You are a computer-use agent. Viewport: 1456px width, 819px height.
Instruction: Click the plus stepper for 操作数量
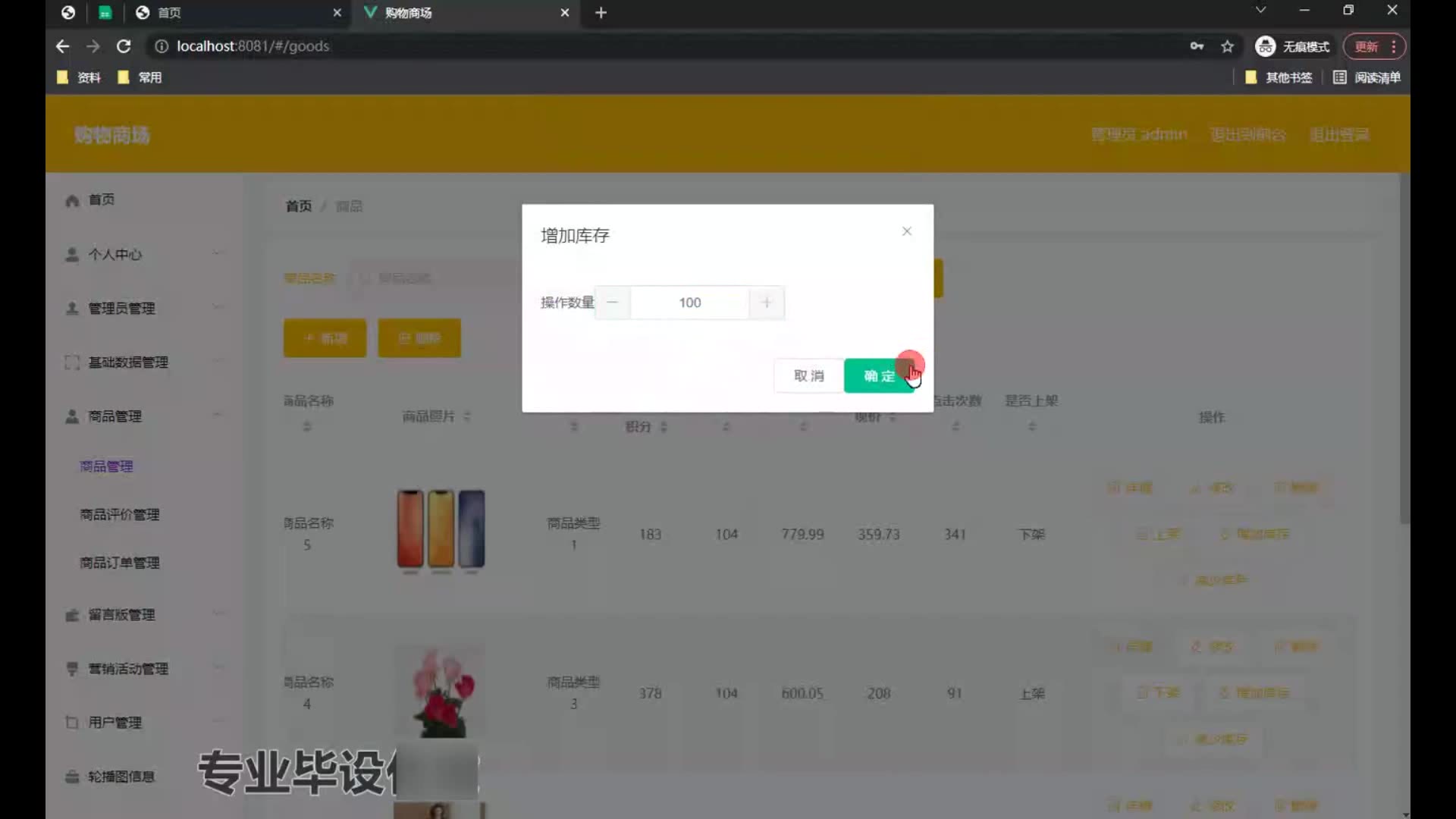point(766,303)
